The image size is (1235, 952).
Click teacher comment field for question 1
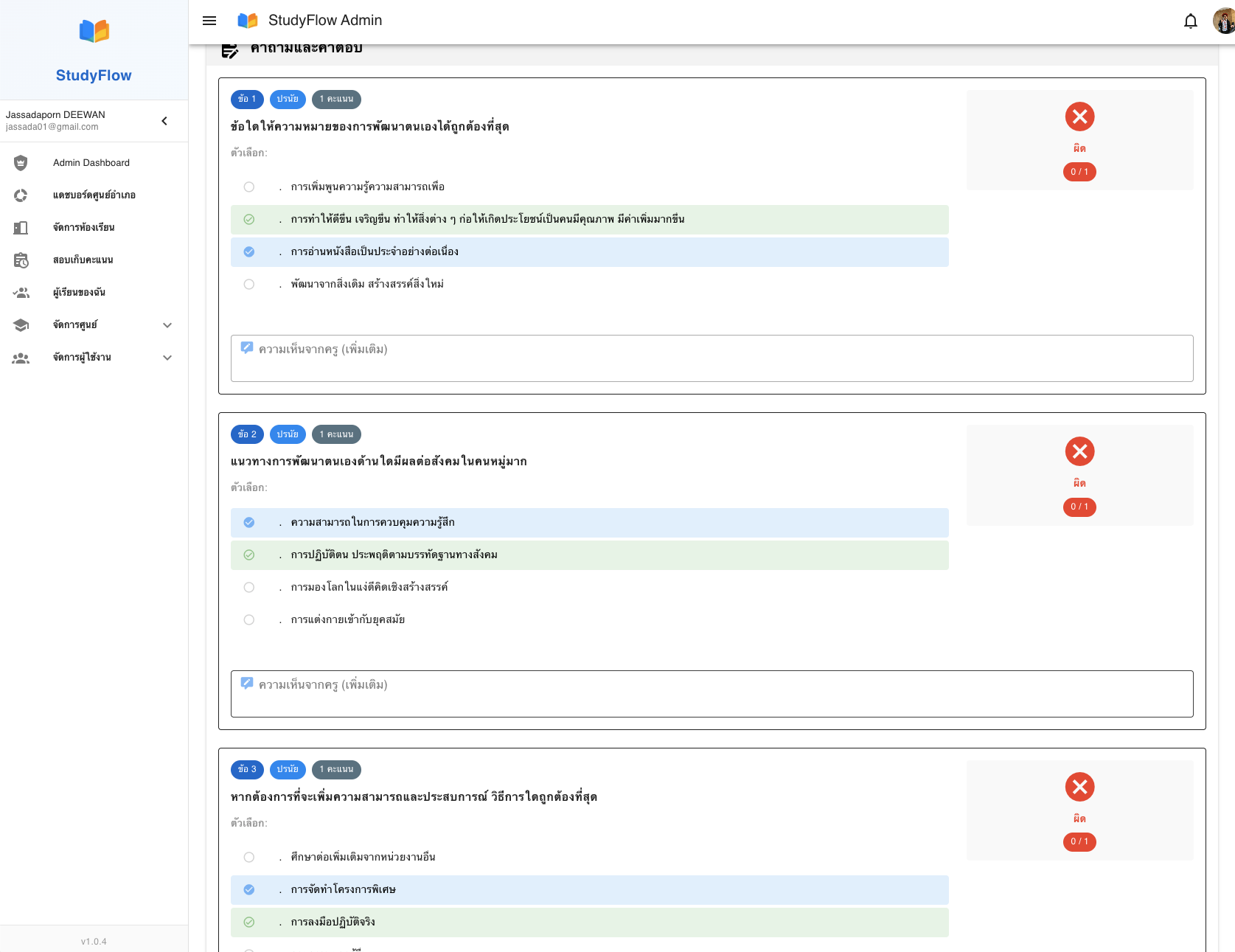[x=712, y=358]
